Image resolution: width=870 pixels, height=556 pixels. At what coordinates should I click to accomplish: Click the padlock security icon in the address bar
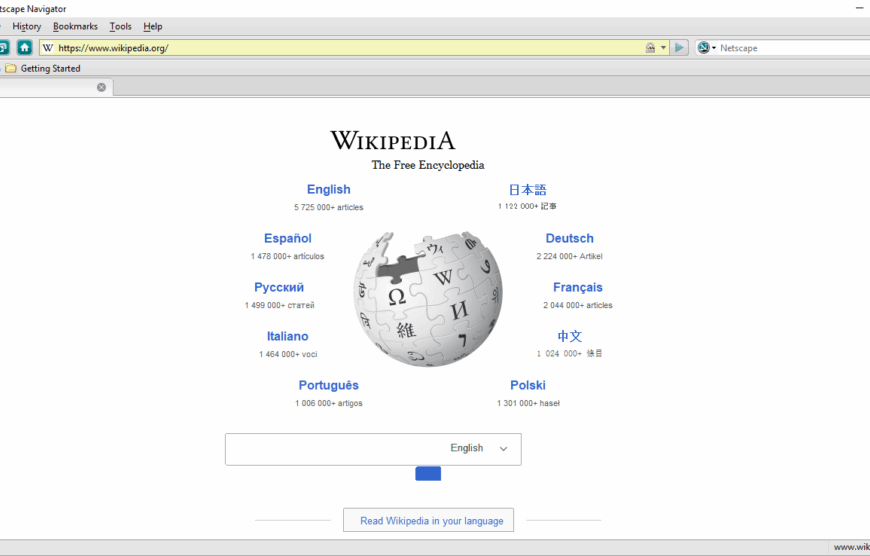[x=650, y=48]
